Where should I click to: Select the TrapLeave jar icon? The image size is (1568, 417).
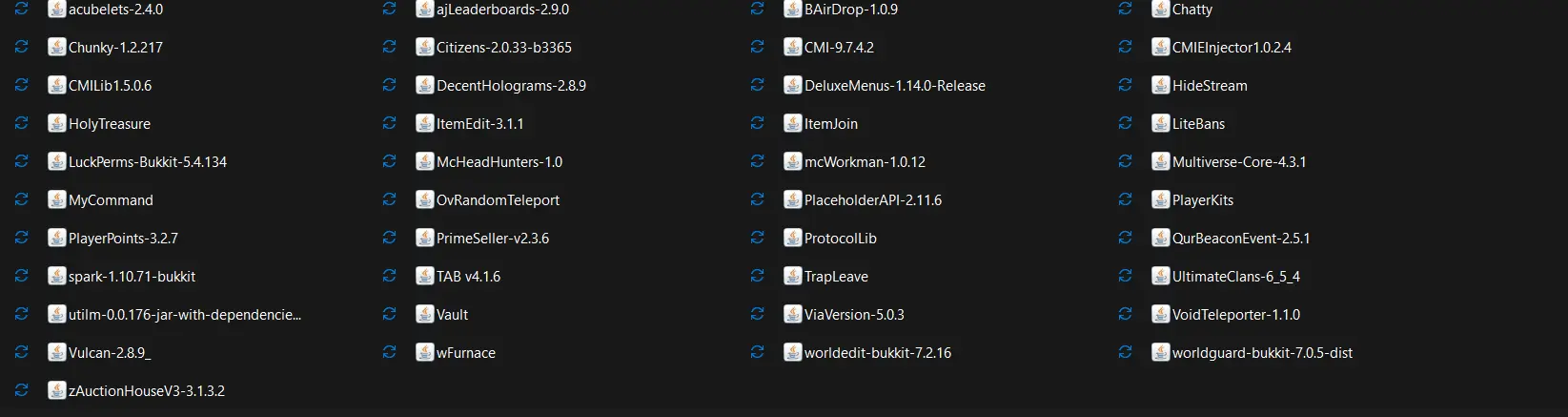(793, 276)
